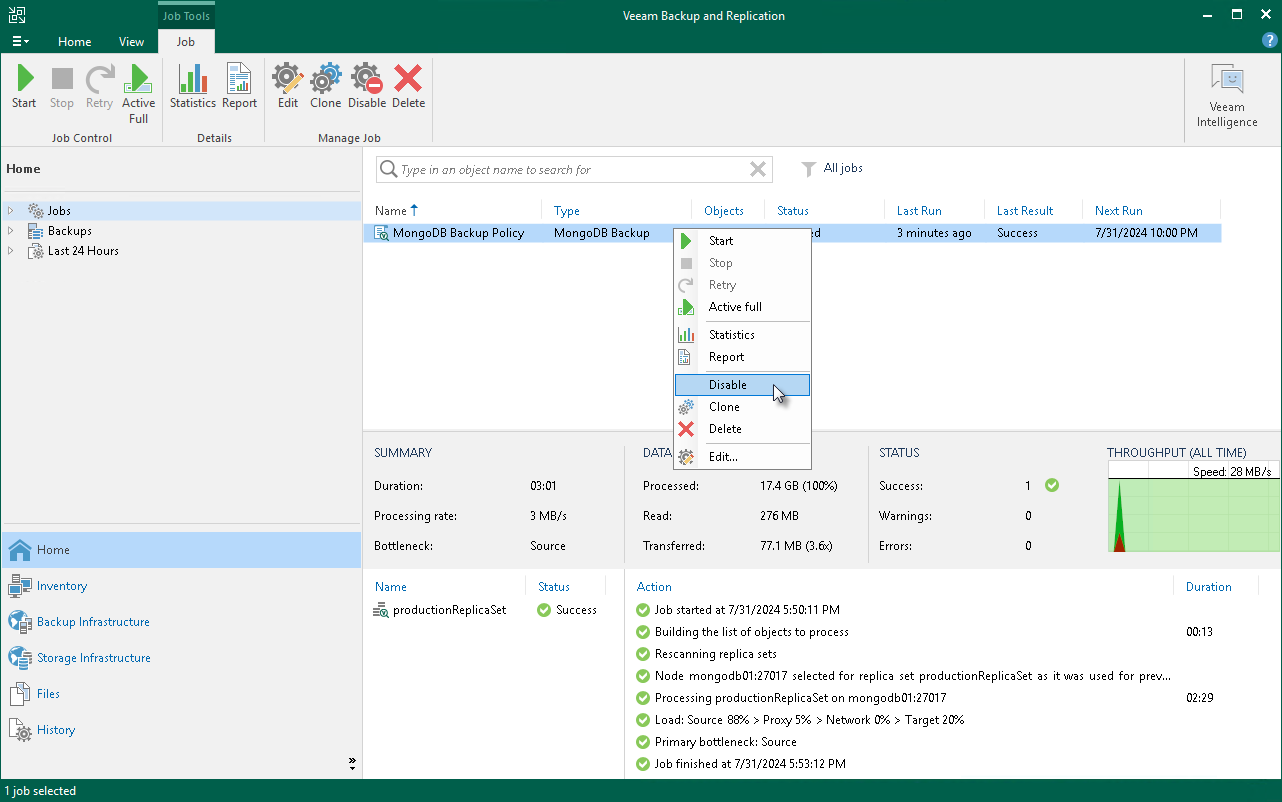Select productionReplicaSet in the objects list
This screenshot has width=1282, height=802.
449,610
